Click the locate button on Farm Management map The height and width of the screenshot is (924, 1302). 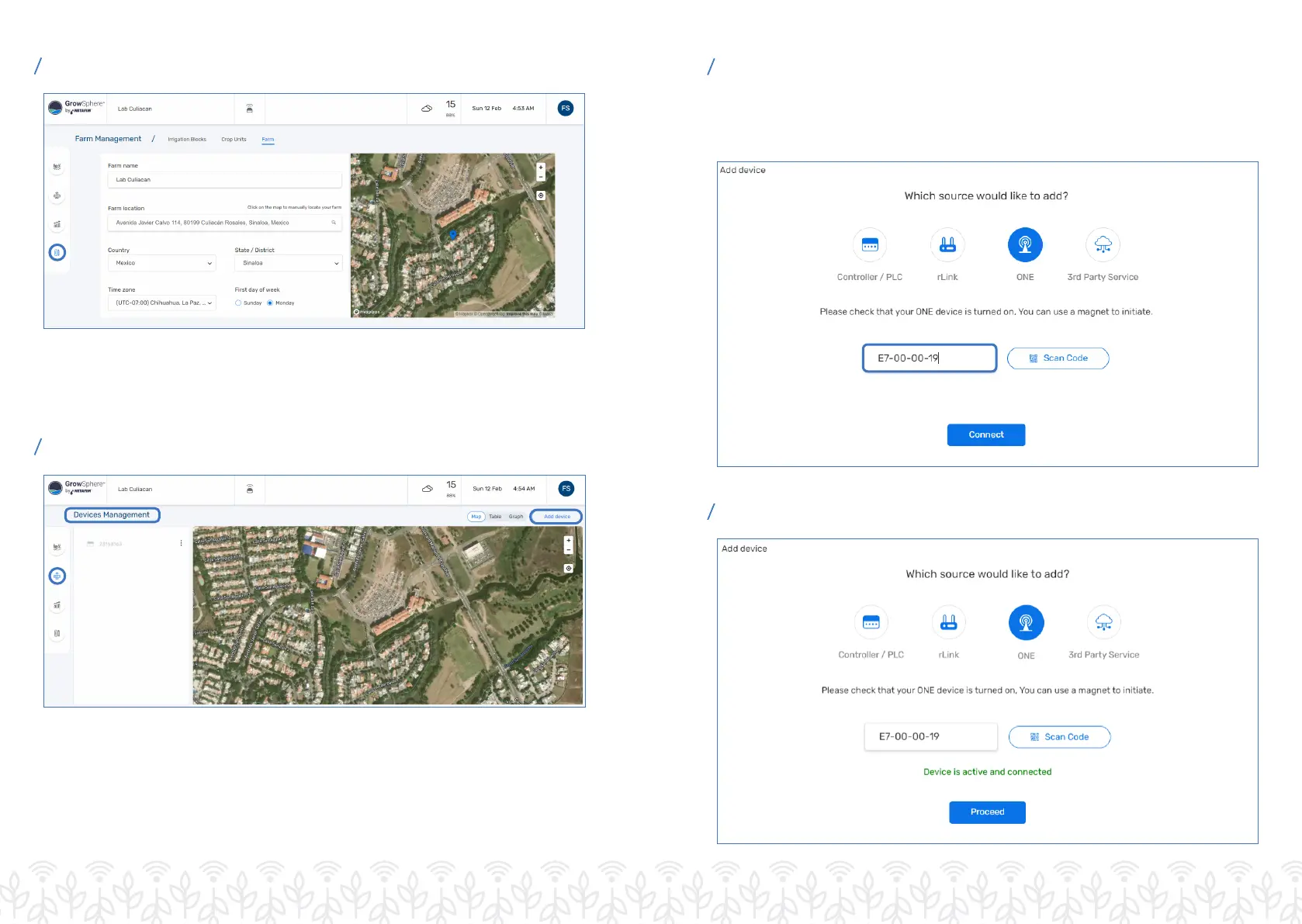coord(541,196)
